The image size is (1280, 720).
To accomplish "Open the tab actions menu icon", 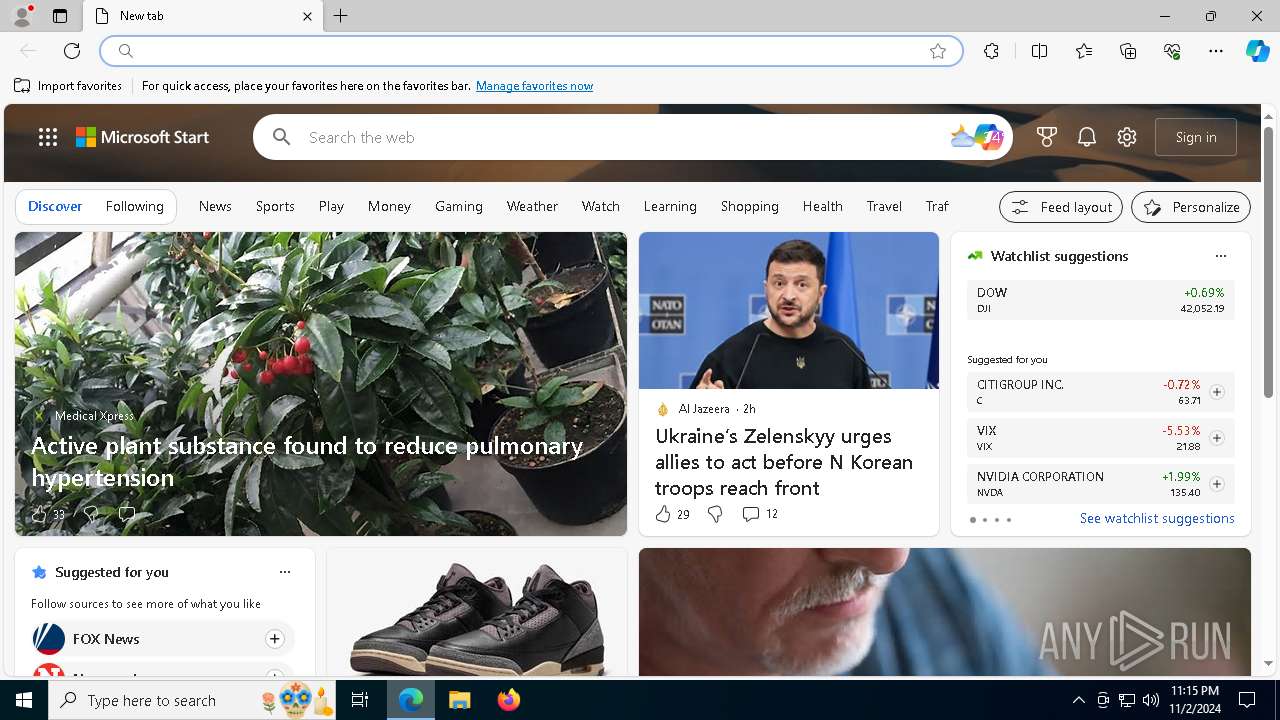I will pyautogui.click(x=60, y=16).
